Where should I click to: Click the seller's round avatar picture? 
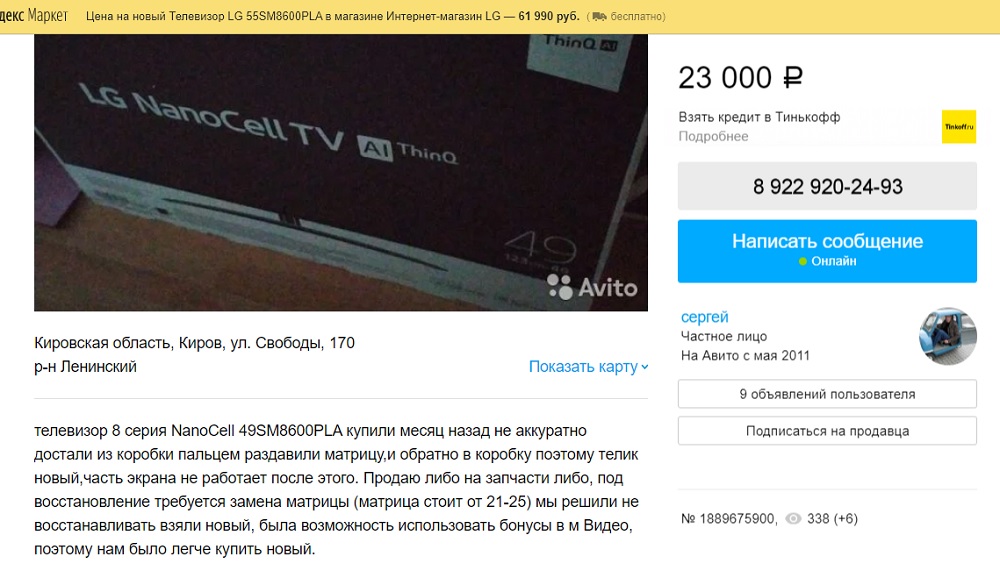948,336
